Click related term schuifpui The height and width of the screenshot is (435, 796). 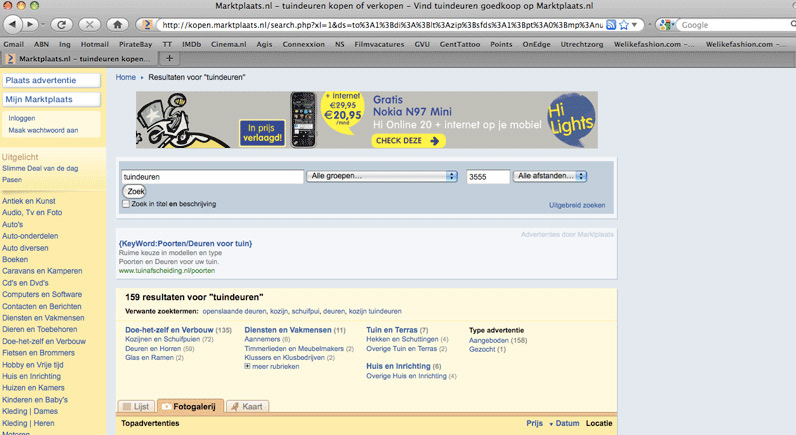tap(306, 311)
